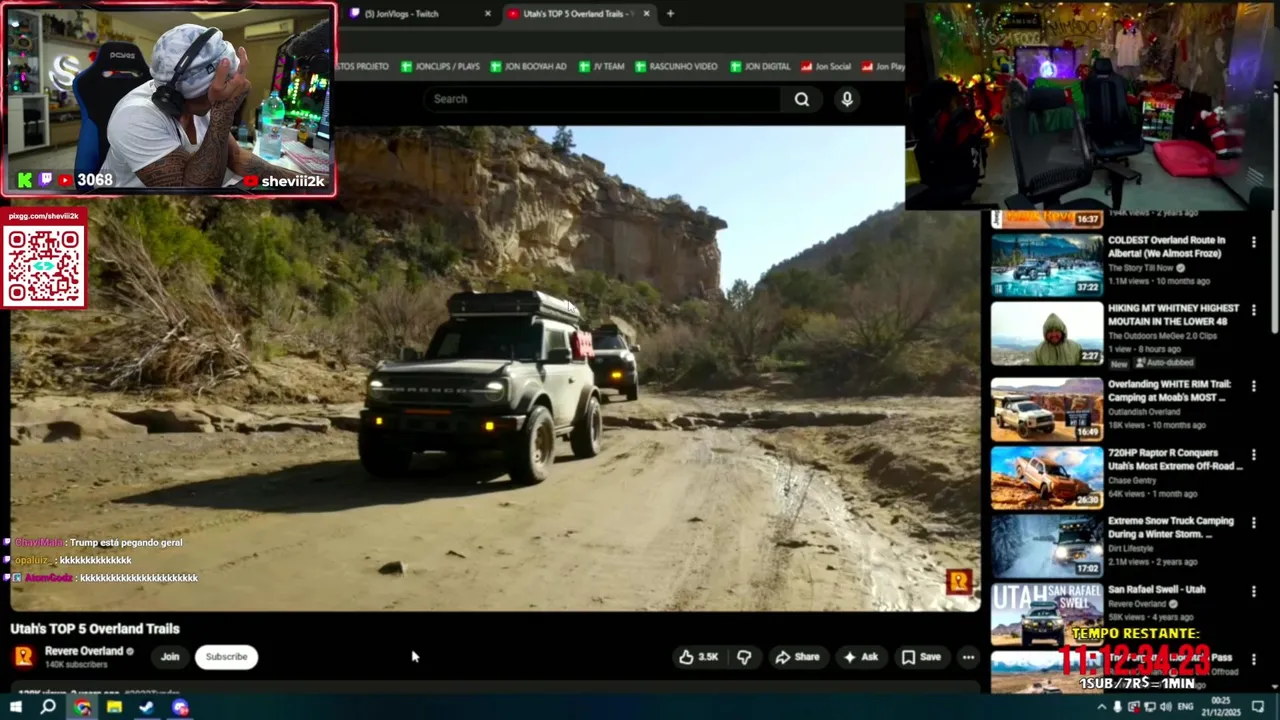Open the Windows notification center
The width and height of the screenshot is (1280, 720).
click(x=1259, y=707)
